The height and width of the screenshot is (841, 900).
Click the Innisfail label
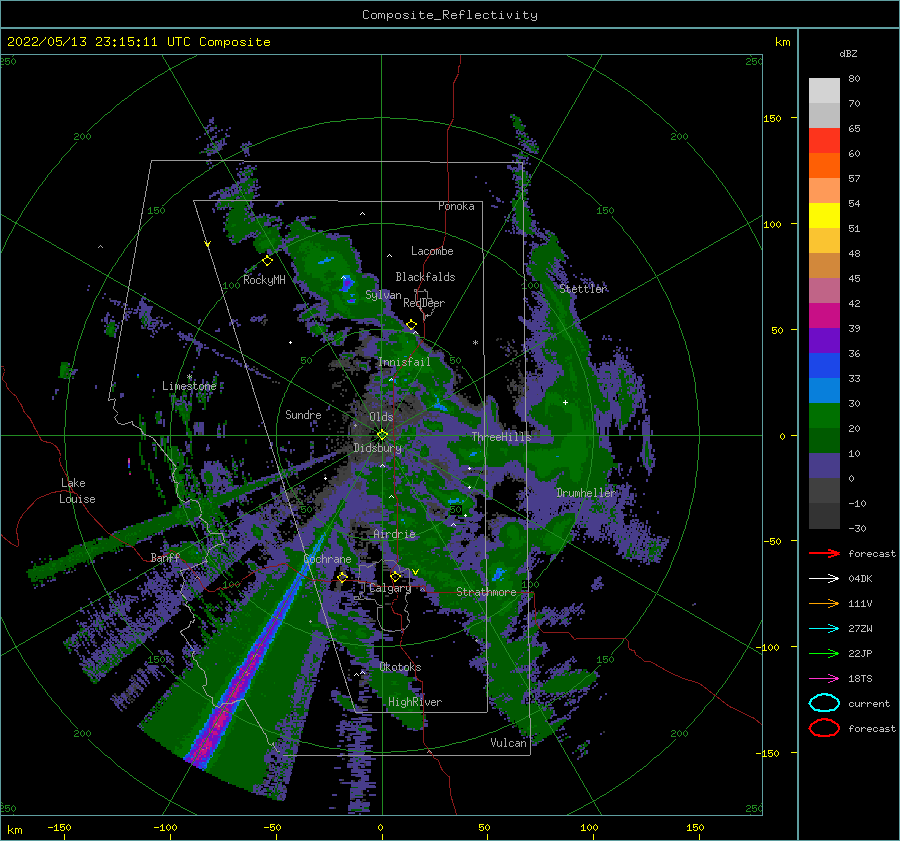pos(404,362)
